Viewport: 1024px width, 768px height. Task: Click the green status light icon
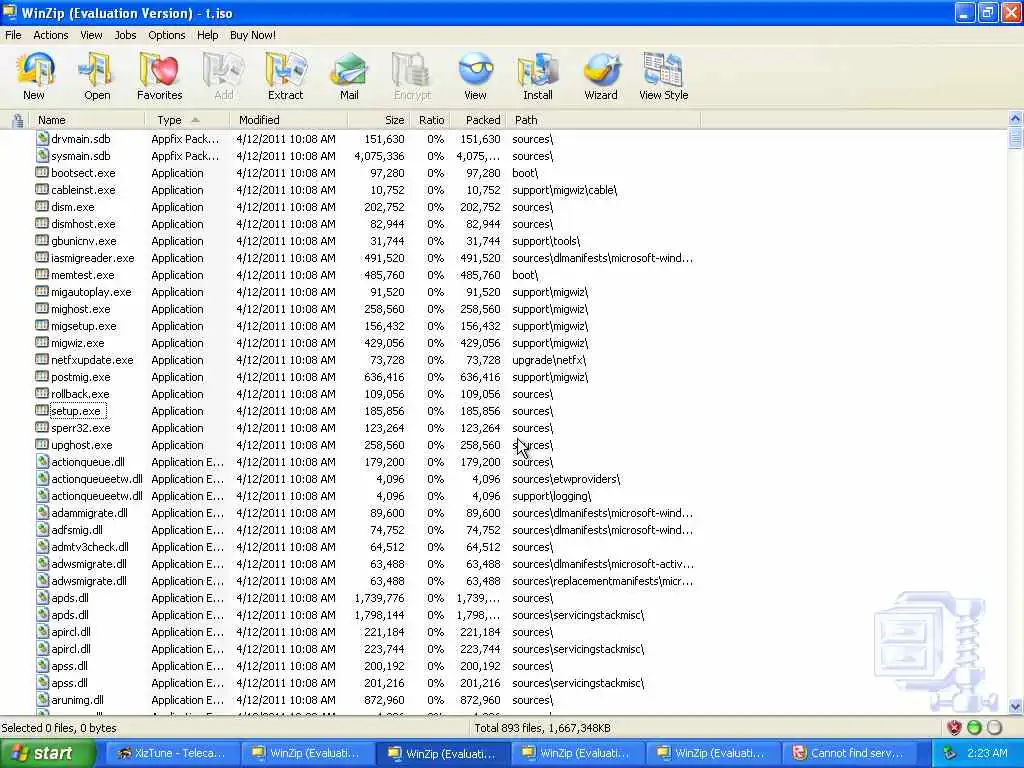click(974, 728)
